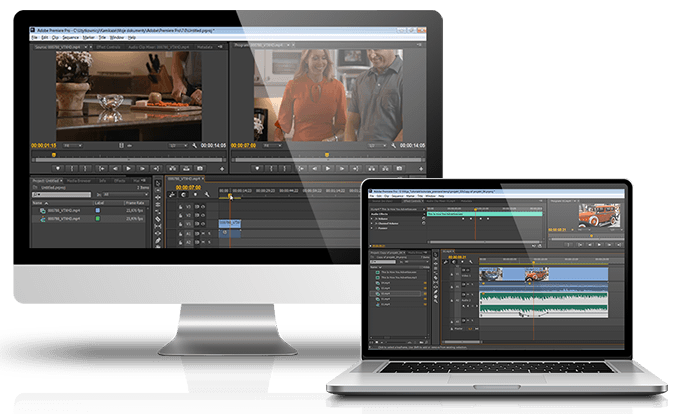Viewport: 695px width, 414px height.
Task: Select the Pen tool in monitor's tools panel
Action: click(158, 241)
